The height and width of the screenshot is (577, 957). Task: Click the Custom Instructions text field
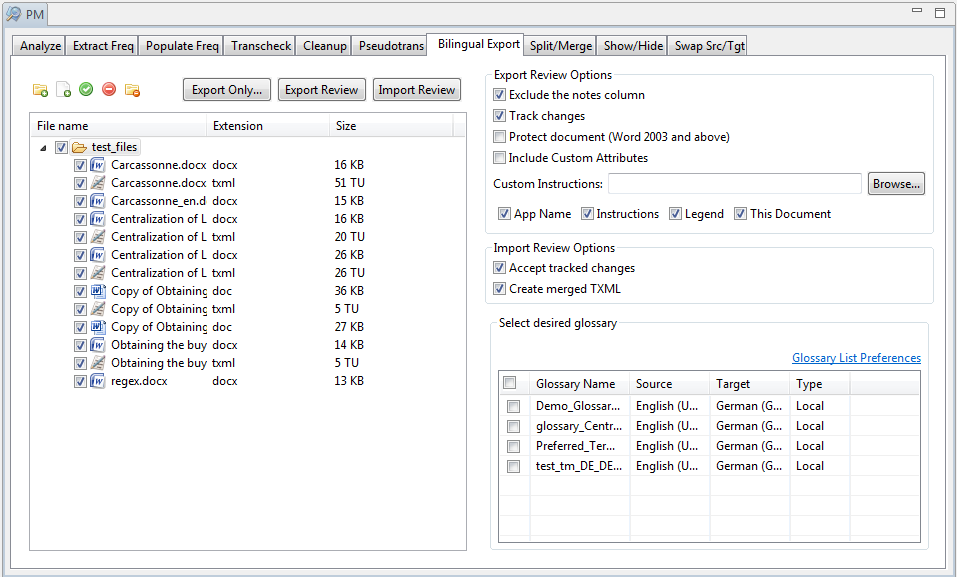[734, 184]
